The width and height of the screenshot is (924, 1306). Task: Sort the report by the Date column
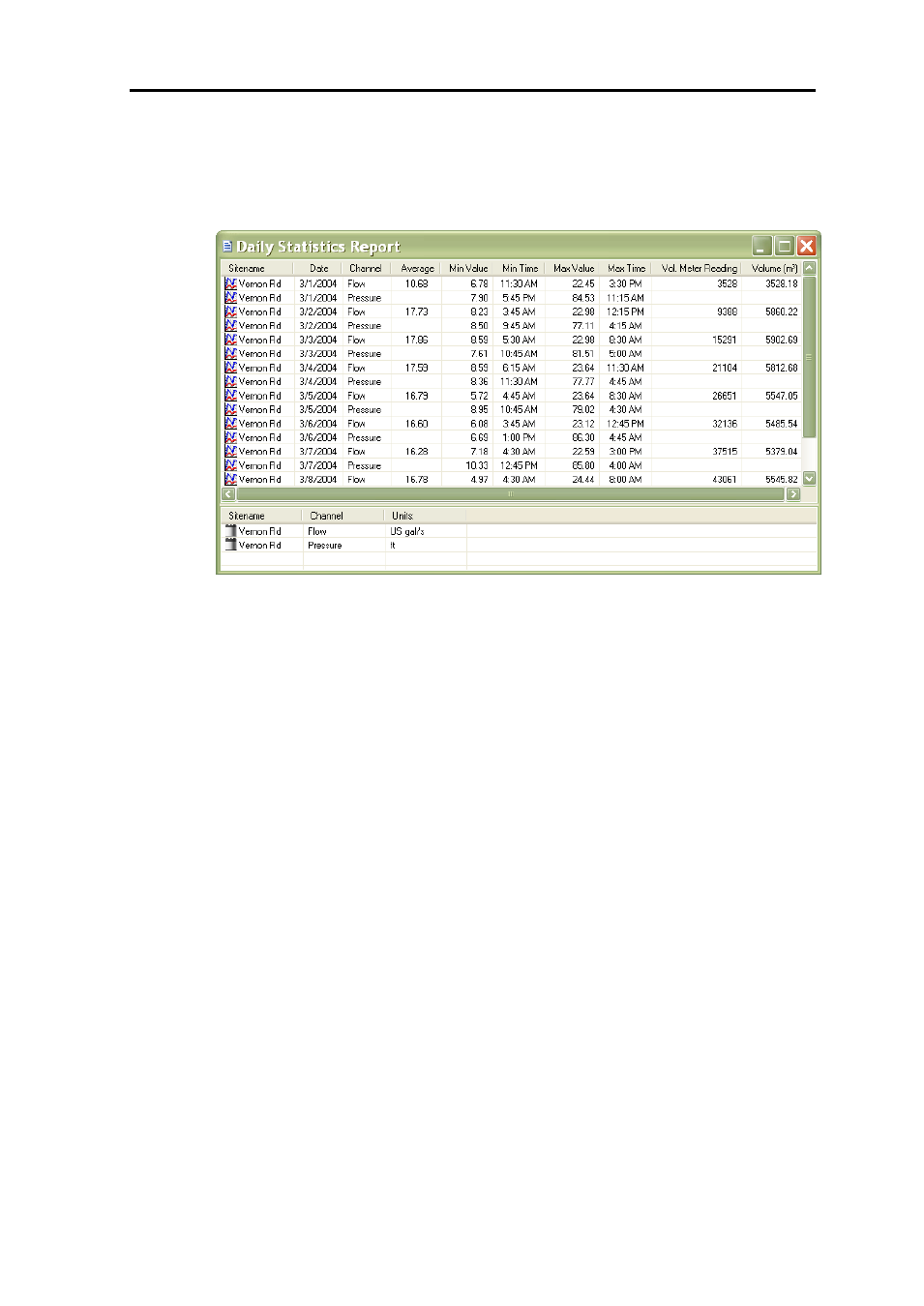click(318, 268)
